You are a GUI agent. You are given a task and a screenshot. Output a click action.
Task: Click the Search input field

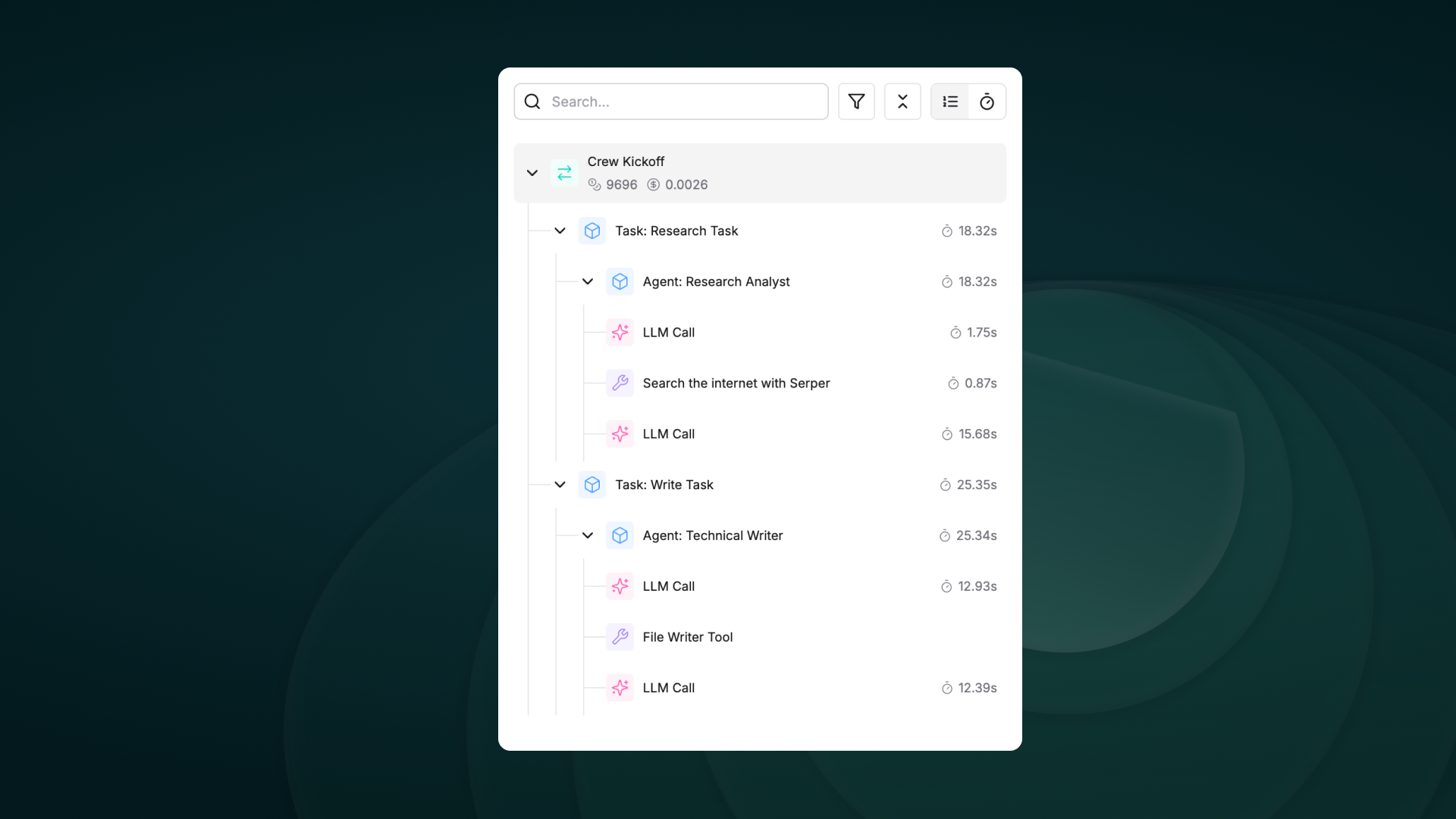click(x=682, y=102)
